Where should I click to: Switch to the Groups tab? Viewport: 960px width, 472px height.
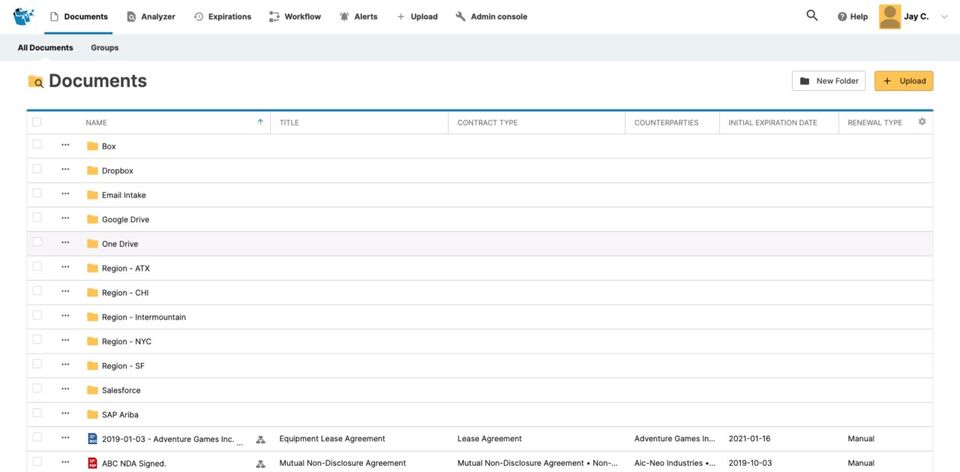click(105, 48)
